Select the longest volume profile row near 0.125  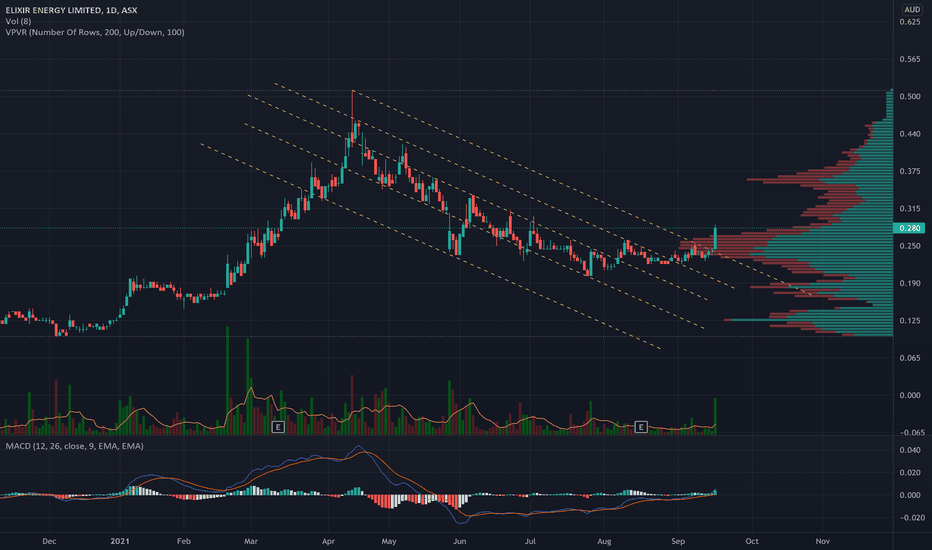pyautogui.click(x=808, y=320)
